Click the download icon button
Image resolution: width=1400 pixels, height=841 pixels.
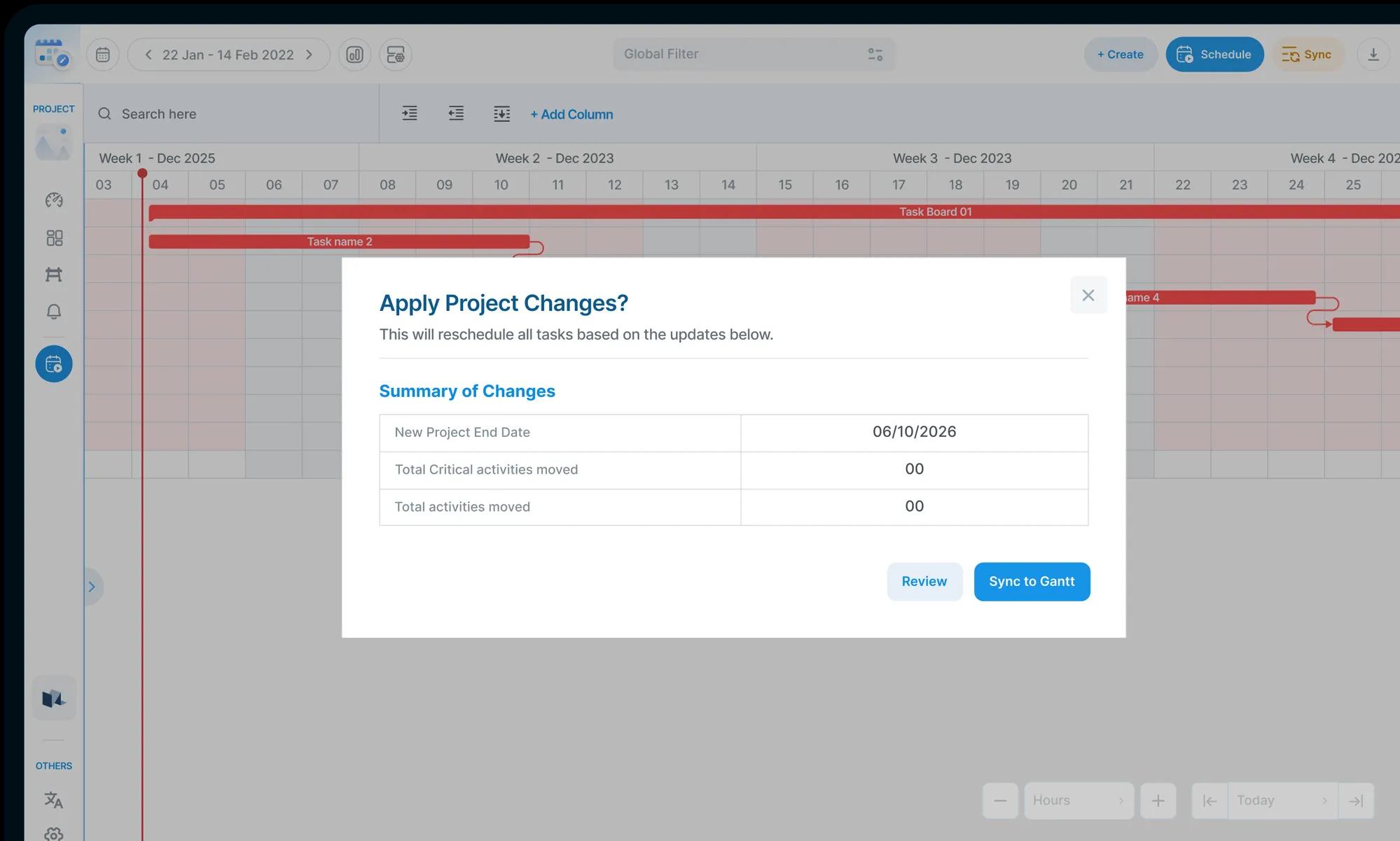coord(1373,55)
